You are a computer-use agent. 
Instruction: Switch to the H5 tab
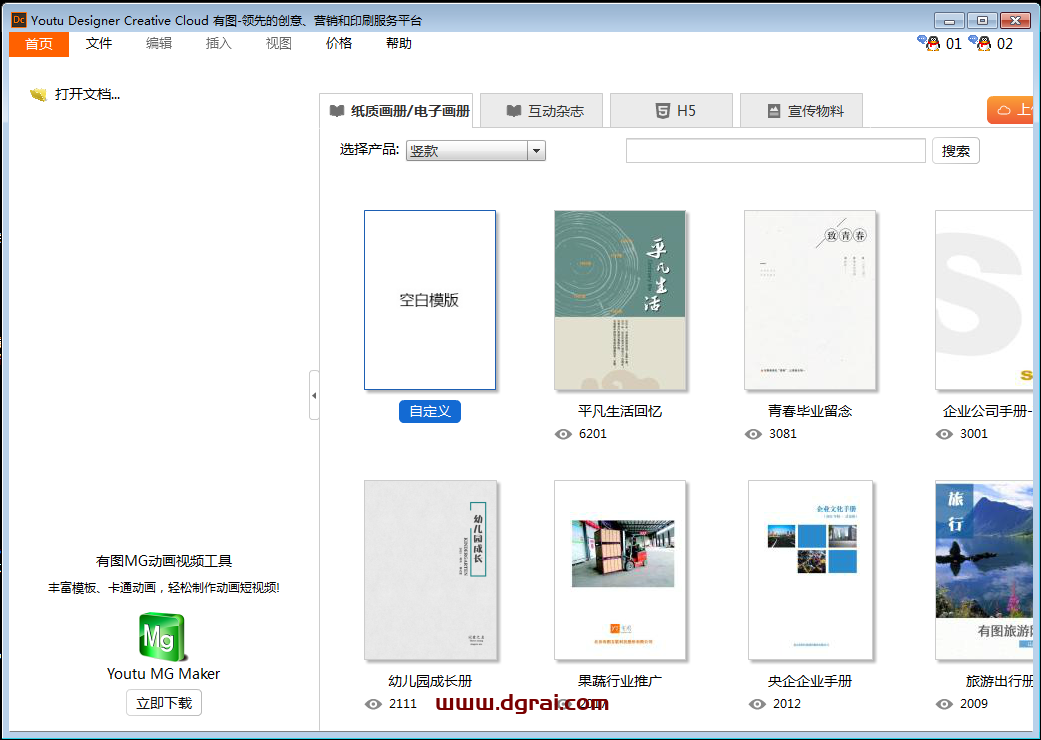pyautogui.click(x=672, y=111)
